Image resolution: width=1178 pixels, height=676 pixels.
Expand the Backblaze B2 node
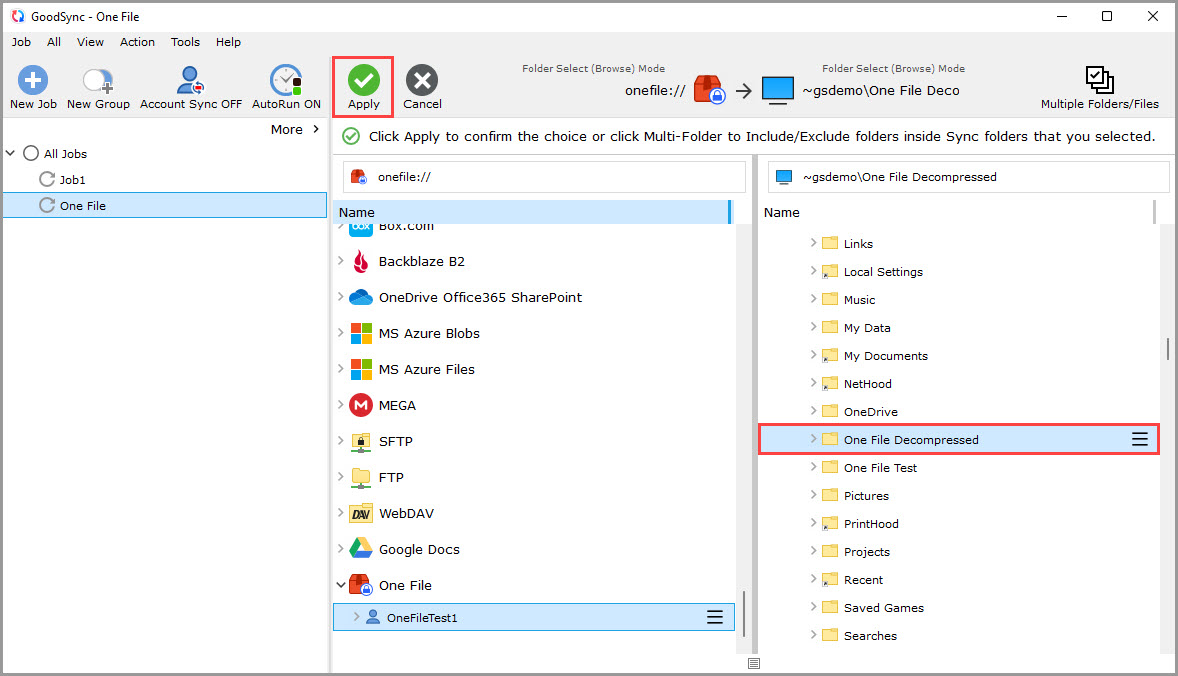(340, 261)
